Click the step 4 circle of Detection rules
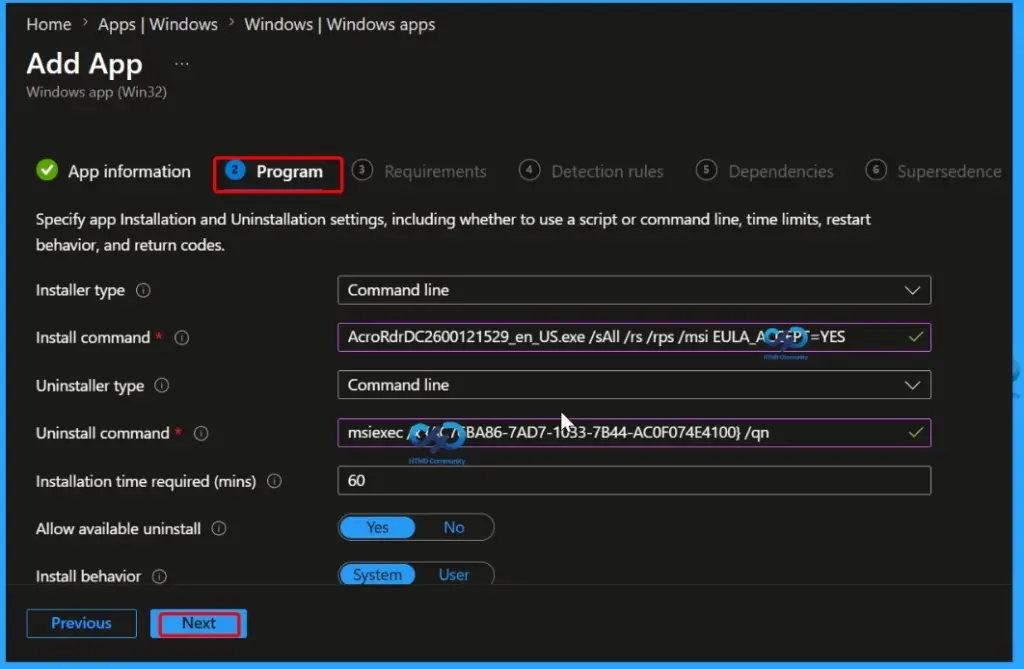 (529, 171)
